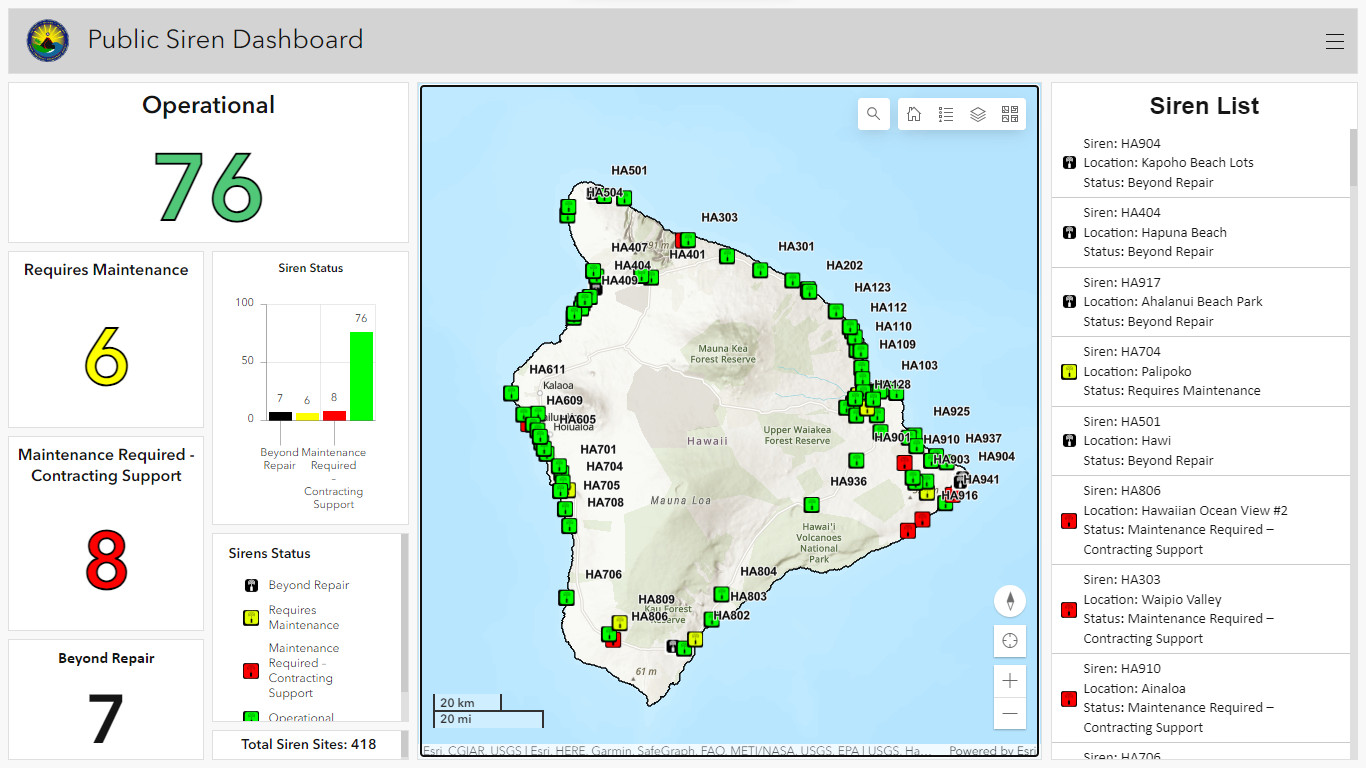Click the green Operational bar in chart
This screenshot has width=1366, height=768.
pos(361,376)
